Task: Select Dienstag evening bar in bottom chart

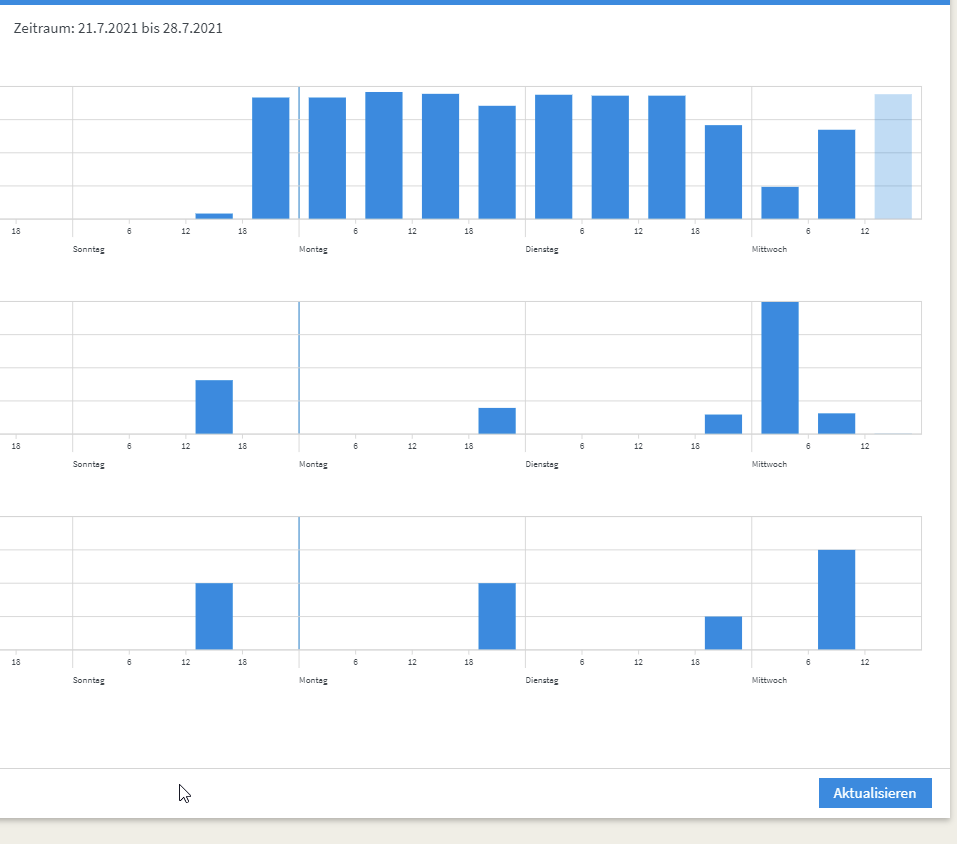Action: (723, 633)
